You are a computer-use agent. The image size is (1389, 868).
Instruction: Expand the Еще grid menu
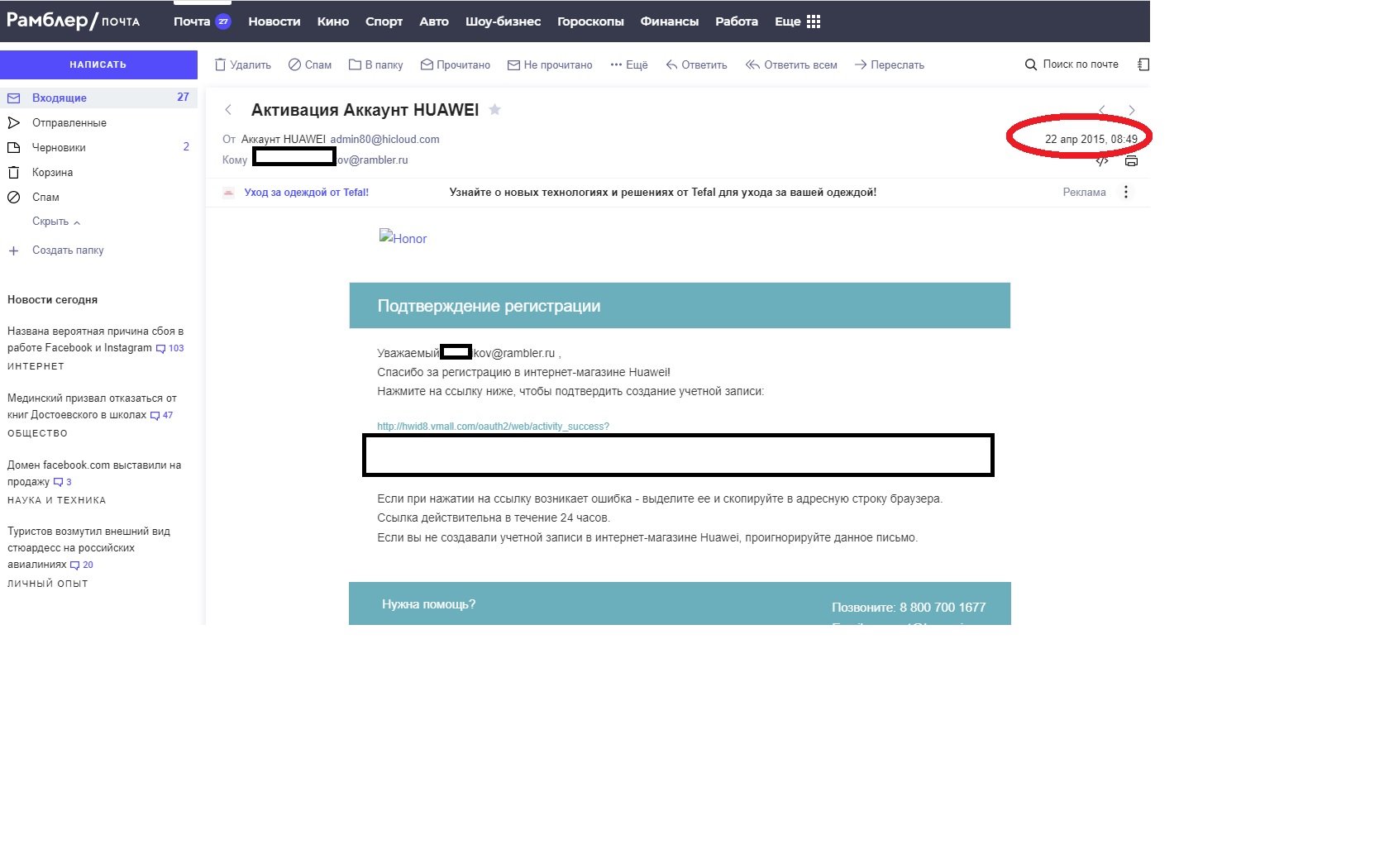coord(797,21)
